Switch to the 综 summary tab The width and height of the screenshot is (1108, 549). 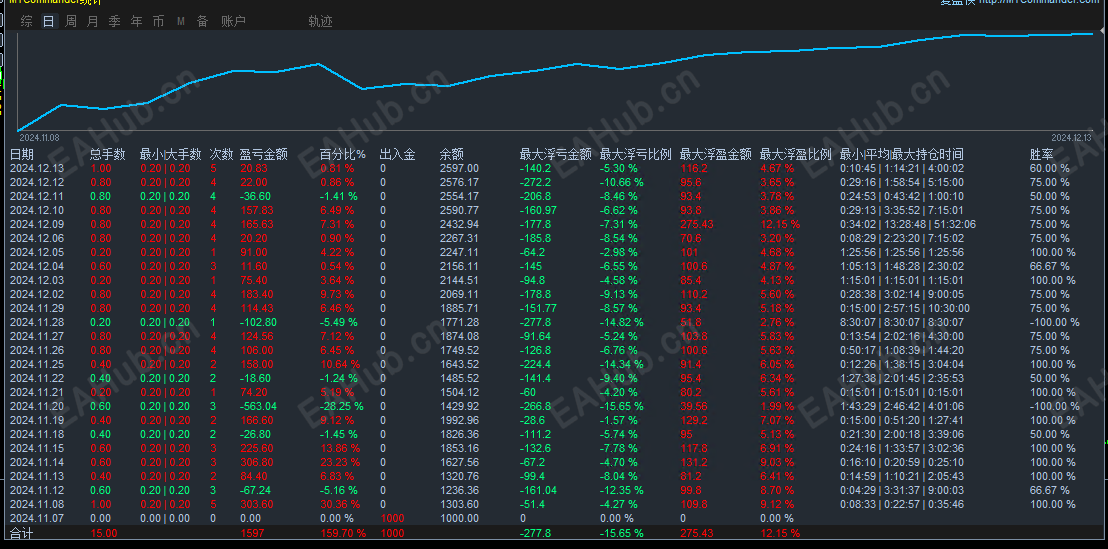point(27,21)
